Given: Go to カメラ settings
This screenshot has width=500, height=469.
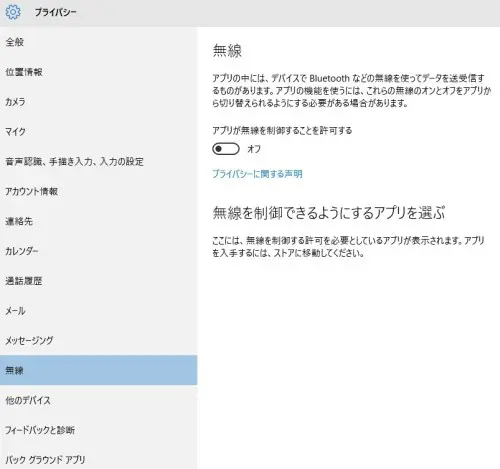Looking at the screenshot, I should (x=98, y=102).
